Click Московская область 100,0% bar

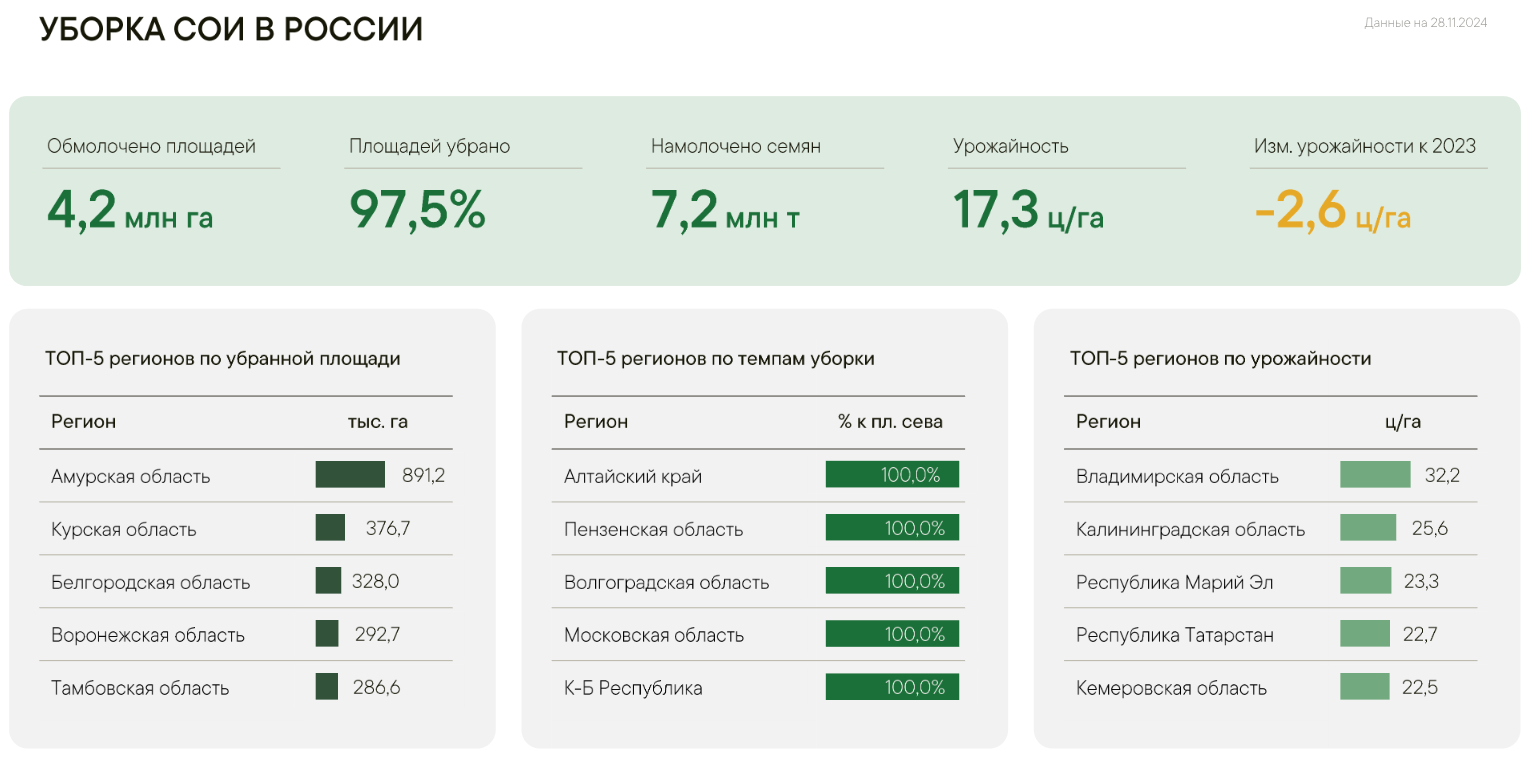pos(892,634)
